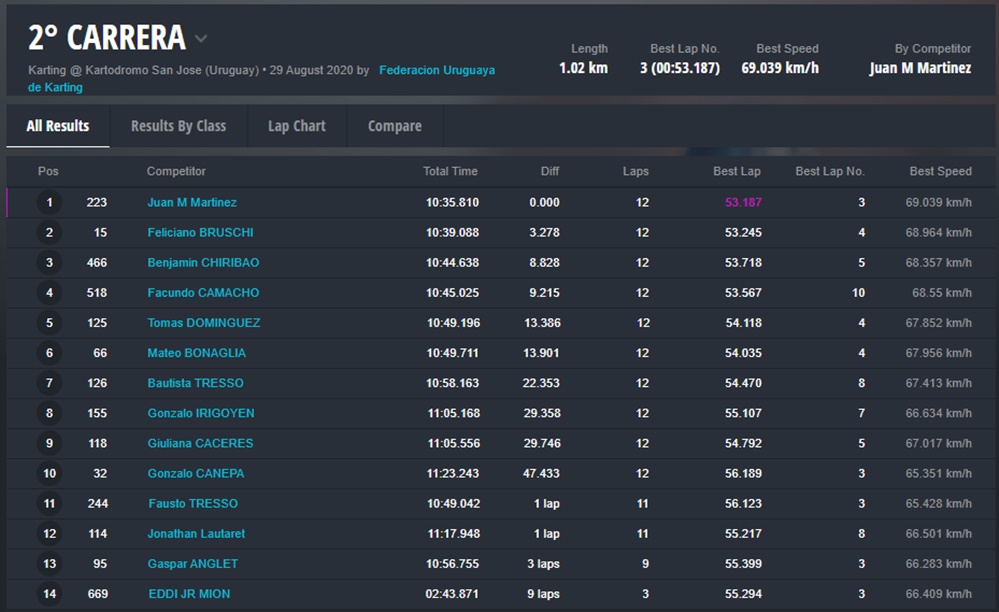Open Feliciano BRUSCHI competitor profile

pyautogui.click(x=200, y=233)
